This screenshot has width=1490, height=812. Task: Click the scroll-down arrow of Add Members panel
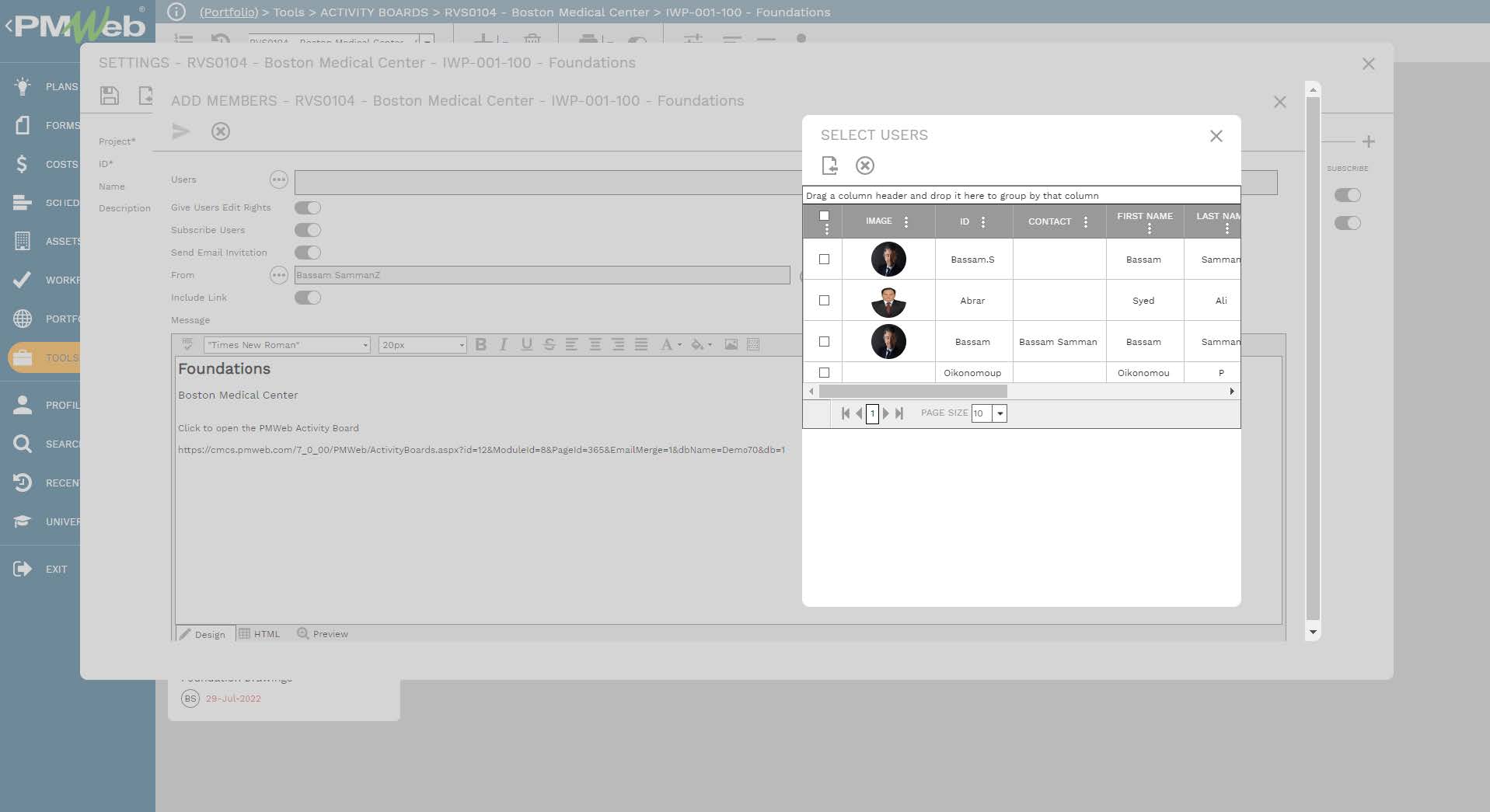[x=1313, y=633]
